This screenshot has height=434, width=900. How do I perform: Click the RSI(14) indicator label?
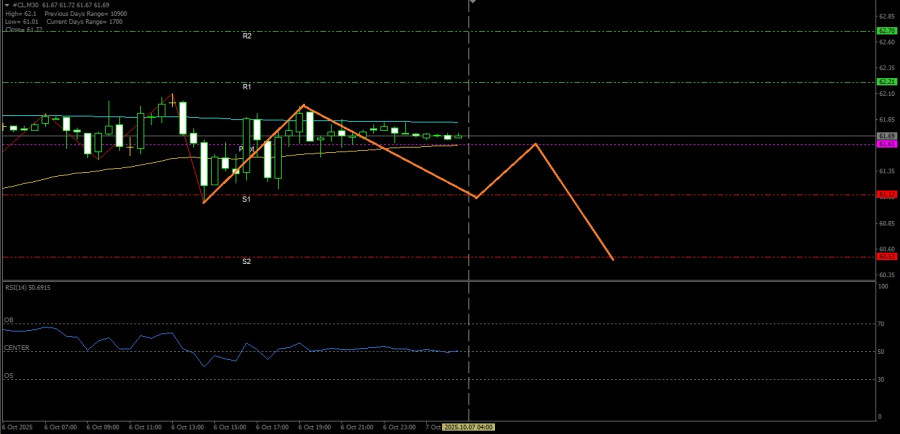point(27,287)
